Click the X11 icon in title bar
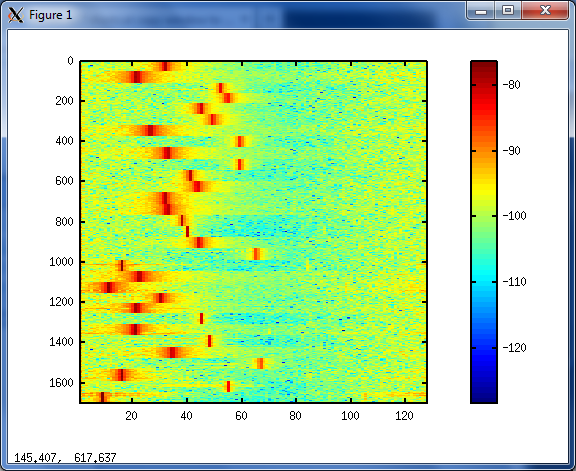The image size is (576, 471). [x=15, y=15]
